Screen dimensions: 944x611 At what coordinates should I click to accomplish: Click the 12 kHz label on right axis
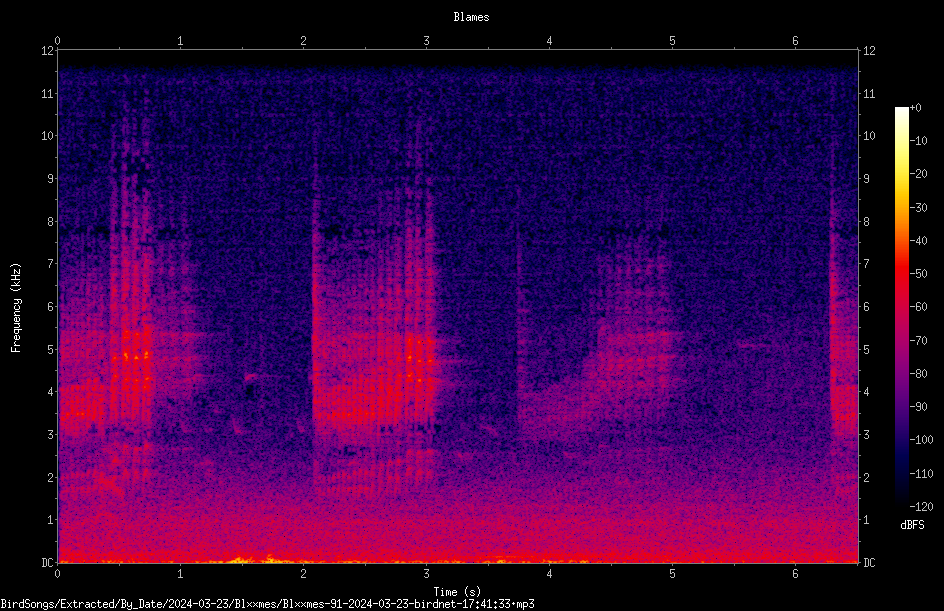(869, 51)
